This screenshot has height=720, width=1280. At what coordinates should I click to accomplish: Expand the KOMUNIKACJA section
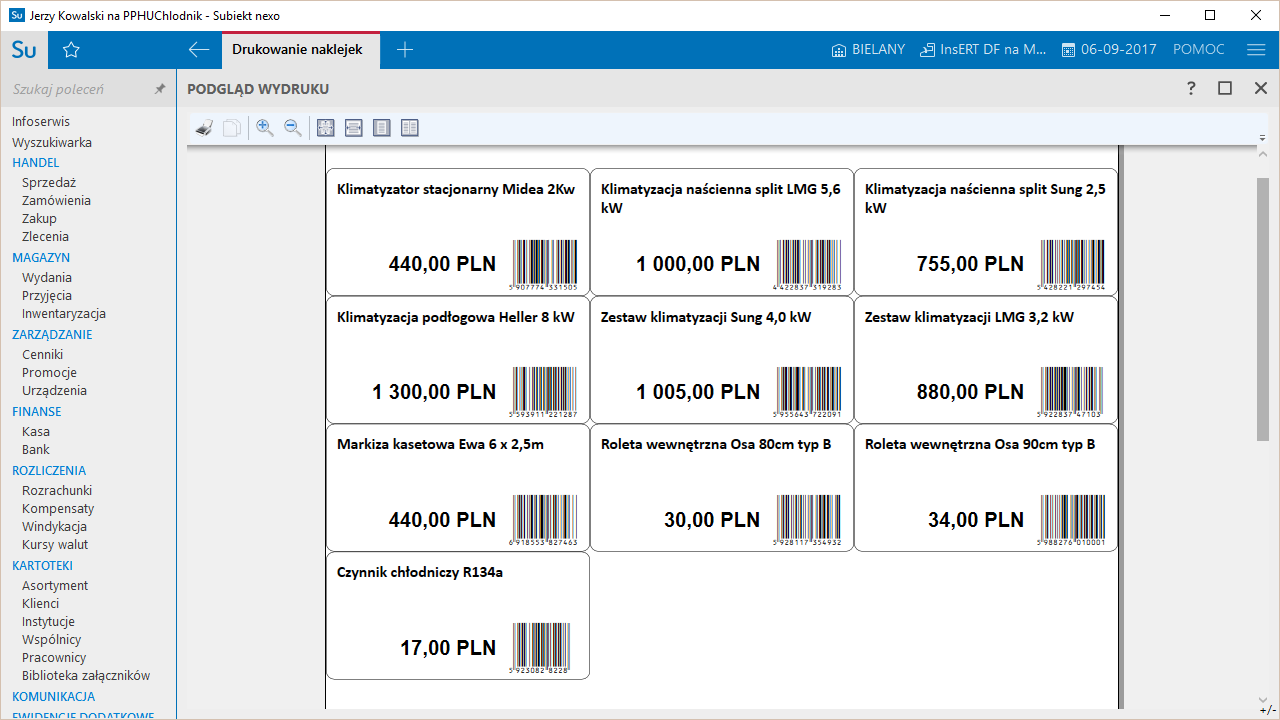[53, 697]
